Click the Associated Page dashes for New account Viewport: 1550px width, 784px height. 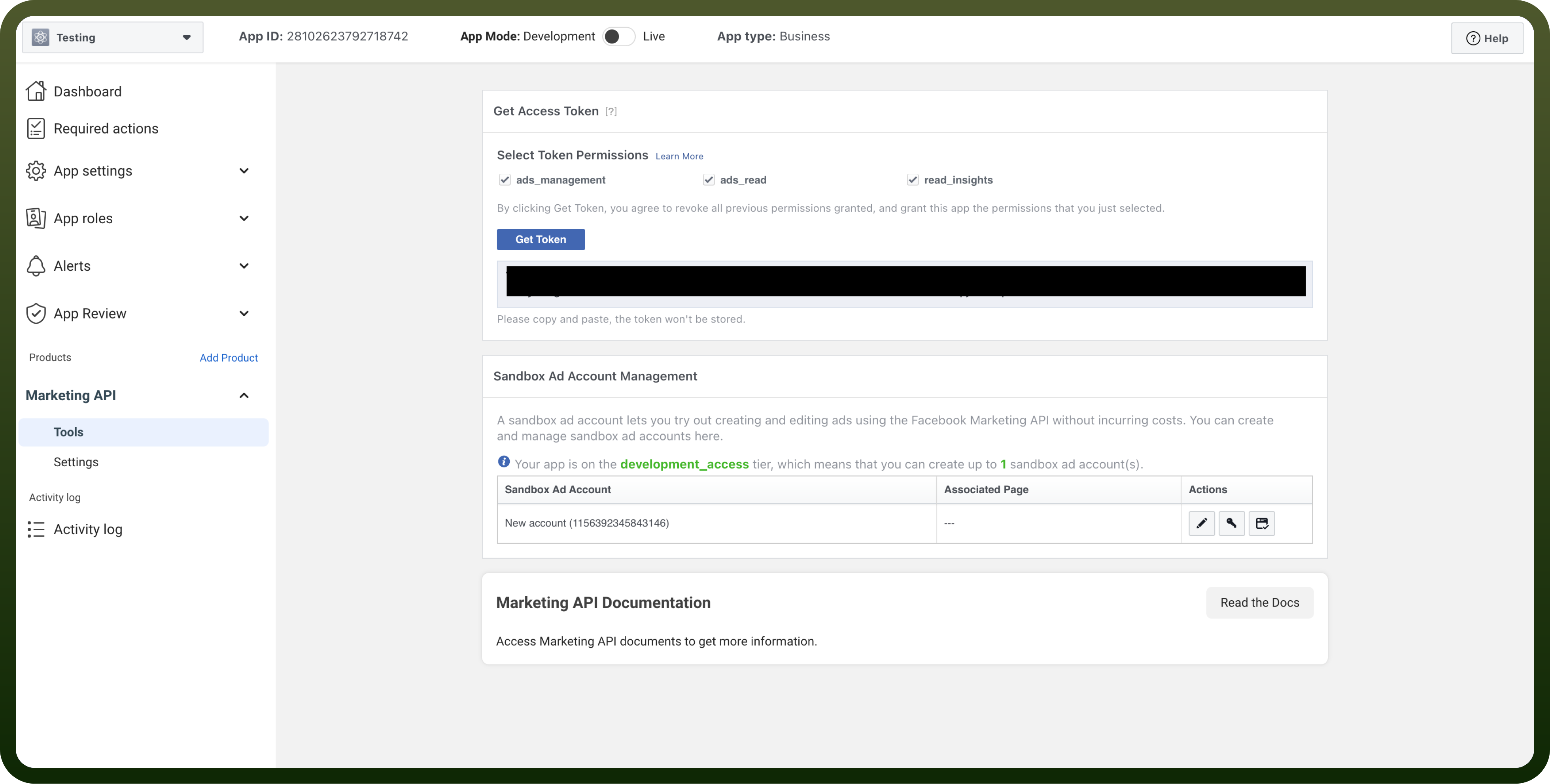(x=949, y=524)
